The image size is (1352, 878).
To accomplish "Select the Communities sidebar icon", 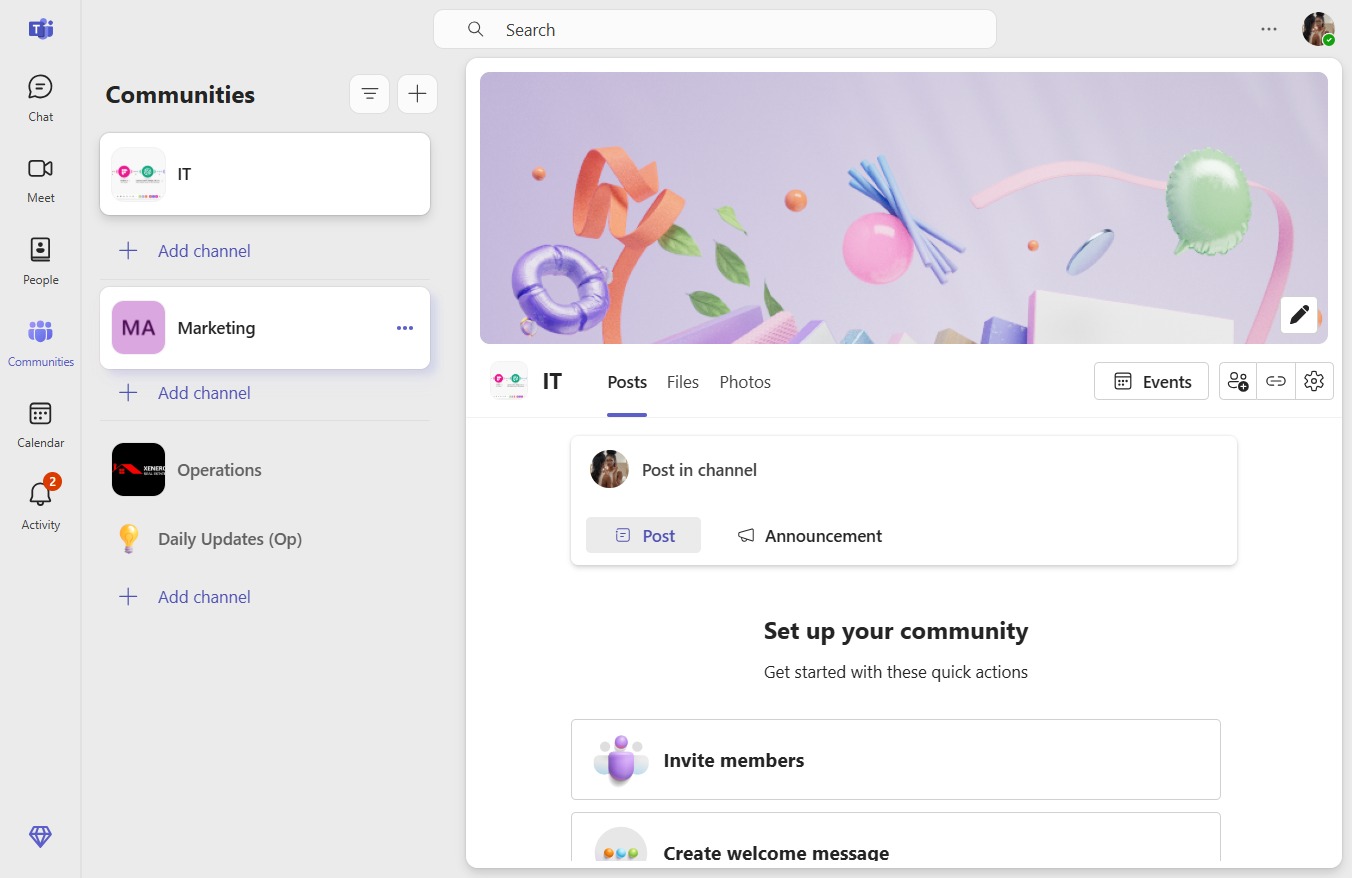I will pos(40,343).
